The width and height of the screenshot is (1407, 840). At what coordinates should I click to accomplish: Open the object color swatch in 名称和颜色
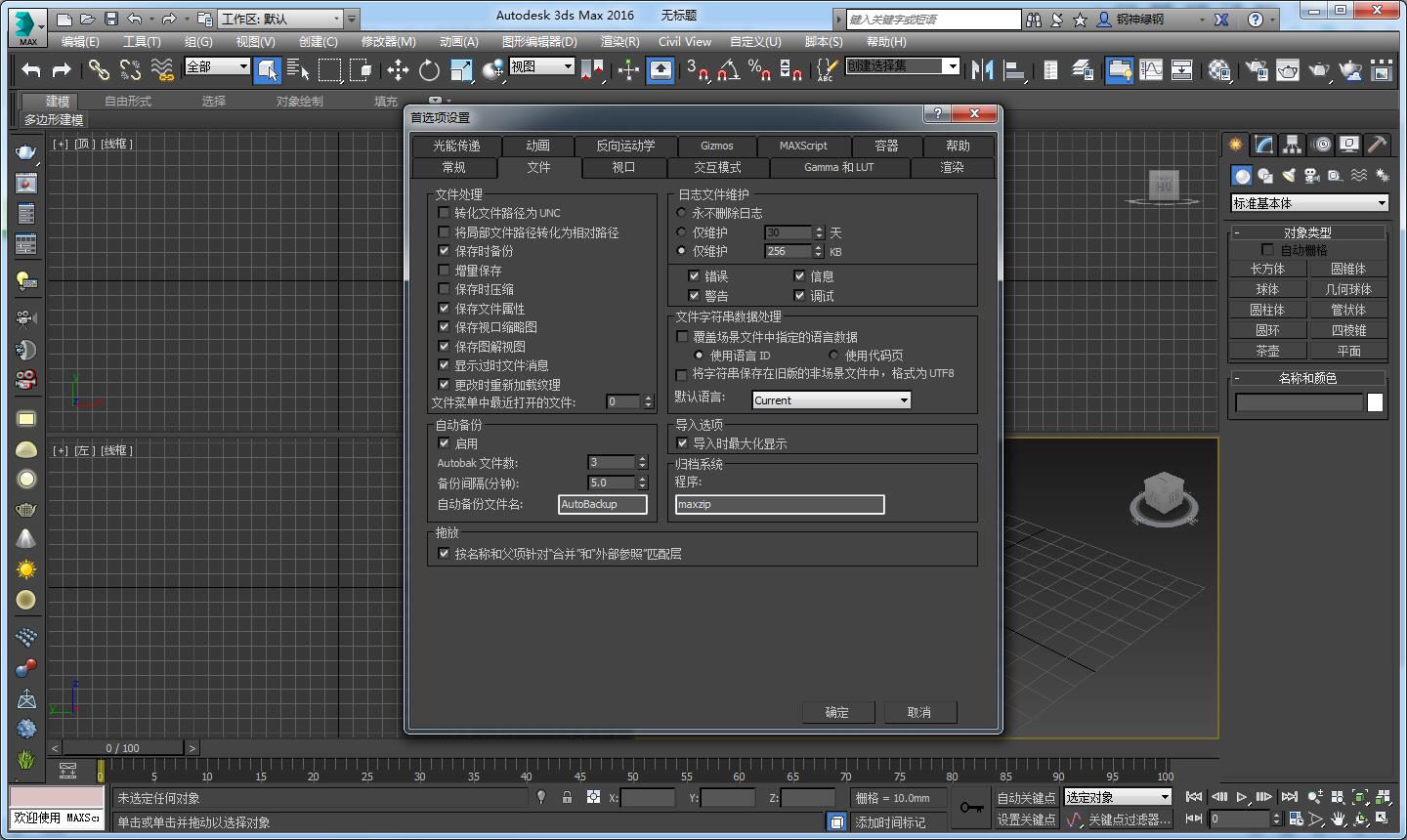click(1375, 401)
